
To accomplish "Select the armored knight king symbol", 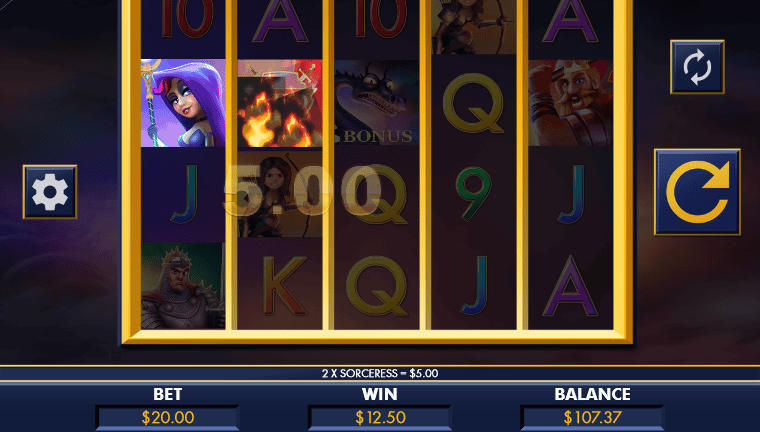I will tap(183, 286).
